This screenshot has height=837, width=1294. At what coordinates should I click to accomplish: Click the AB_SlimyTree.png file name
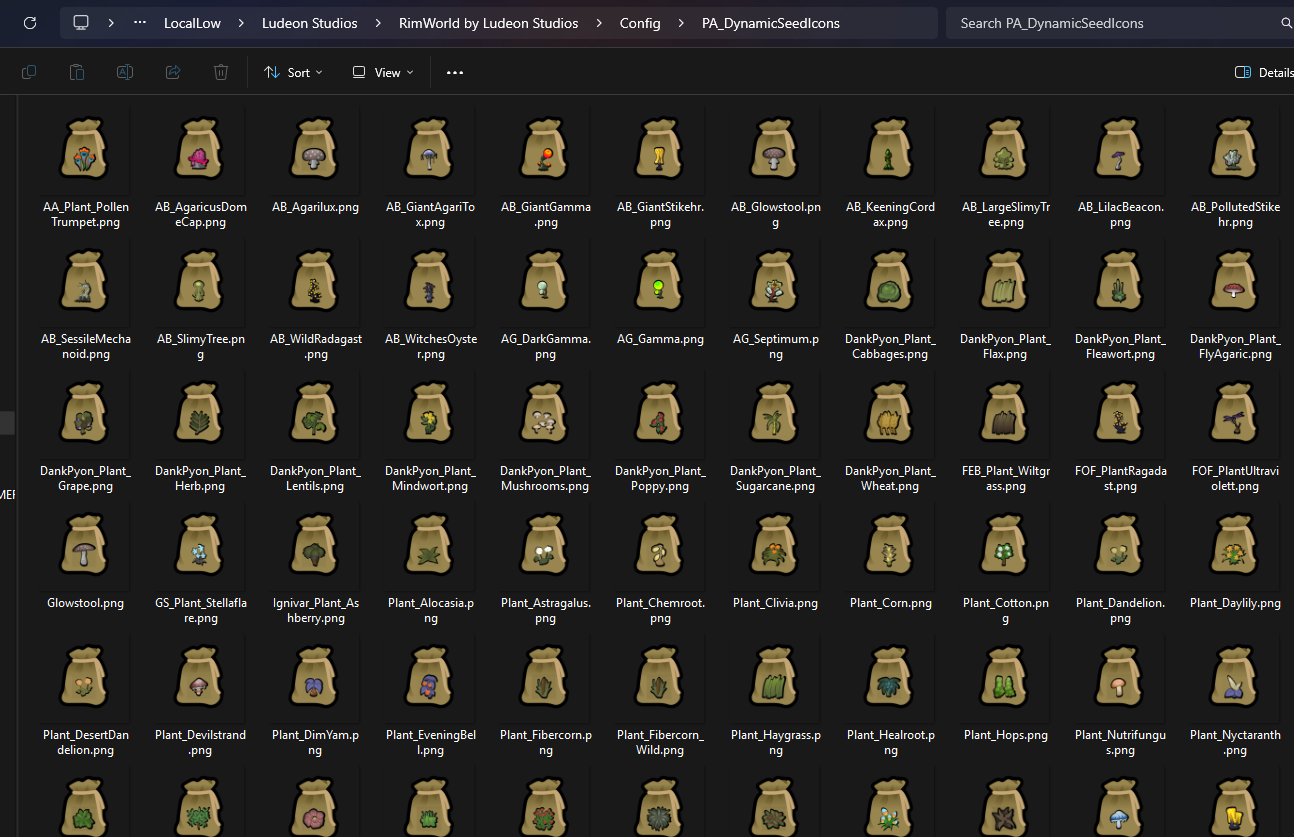(200, 346)
